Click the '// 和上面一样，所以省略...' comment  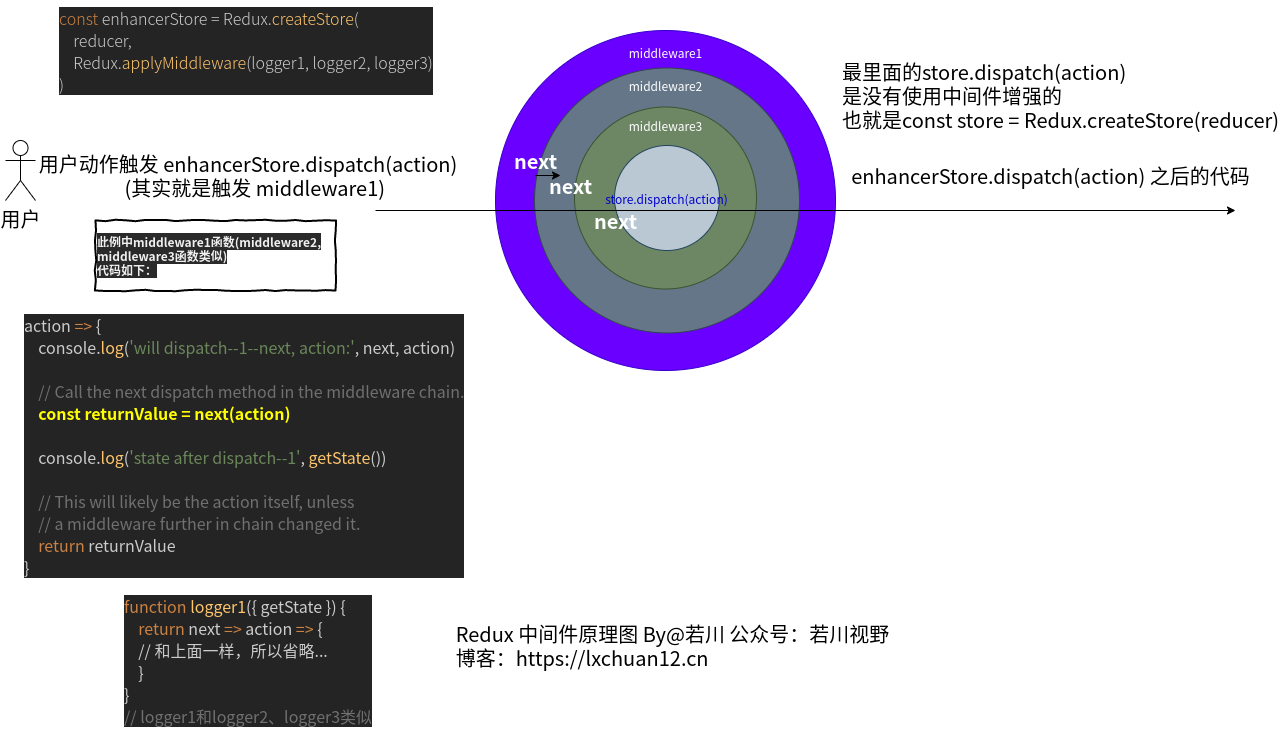[x=233, y=652]
